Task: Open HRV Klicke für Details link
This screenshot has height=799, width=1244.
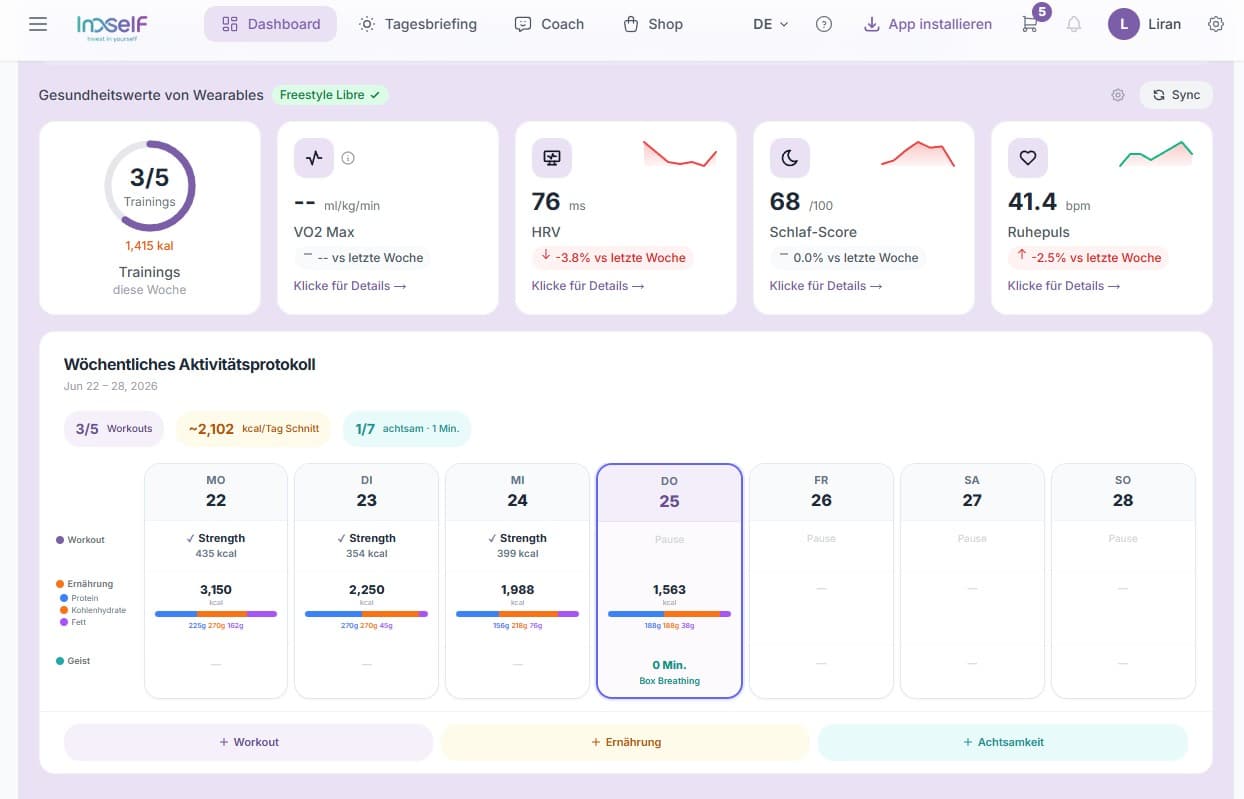Action: tap(588, 286)
